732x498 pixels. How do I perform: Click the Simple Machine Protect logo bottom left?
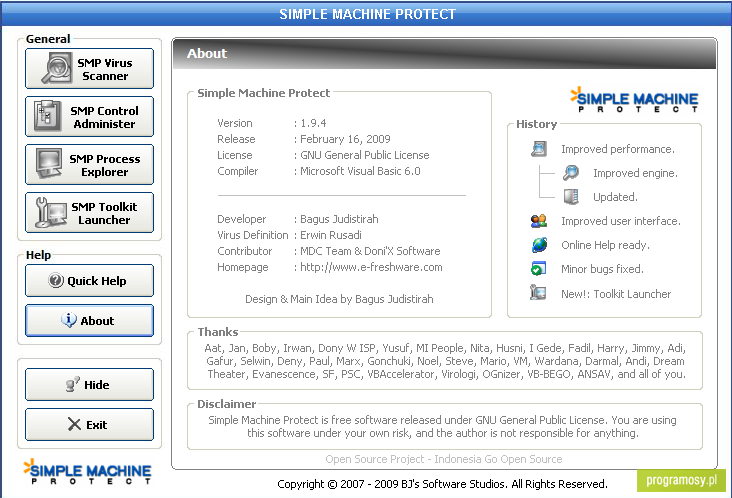[87, 471]
